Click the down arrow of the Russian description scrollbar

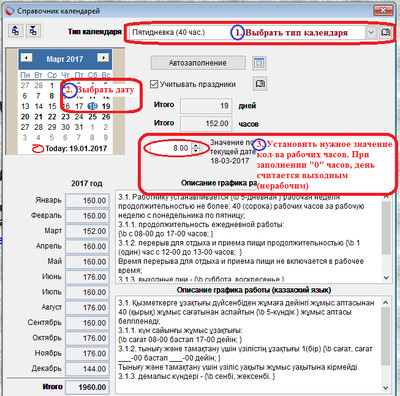(x=386, y=278)
